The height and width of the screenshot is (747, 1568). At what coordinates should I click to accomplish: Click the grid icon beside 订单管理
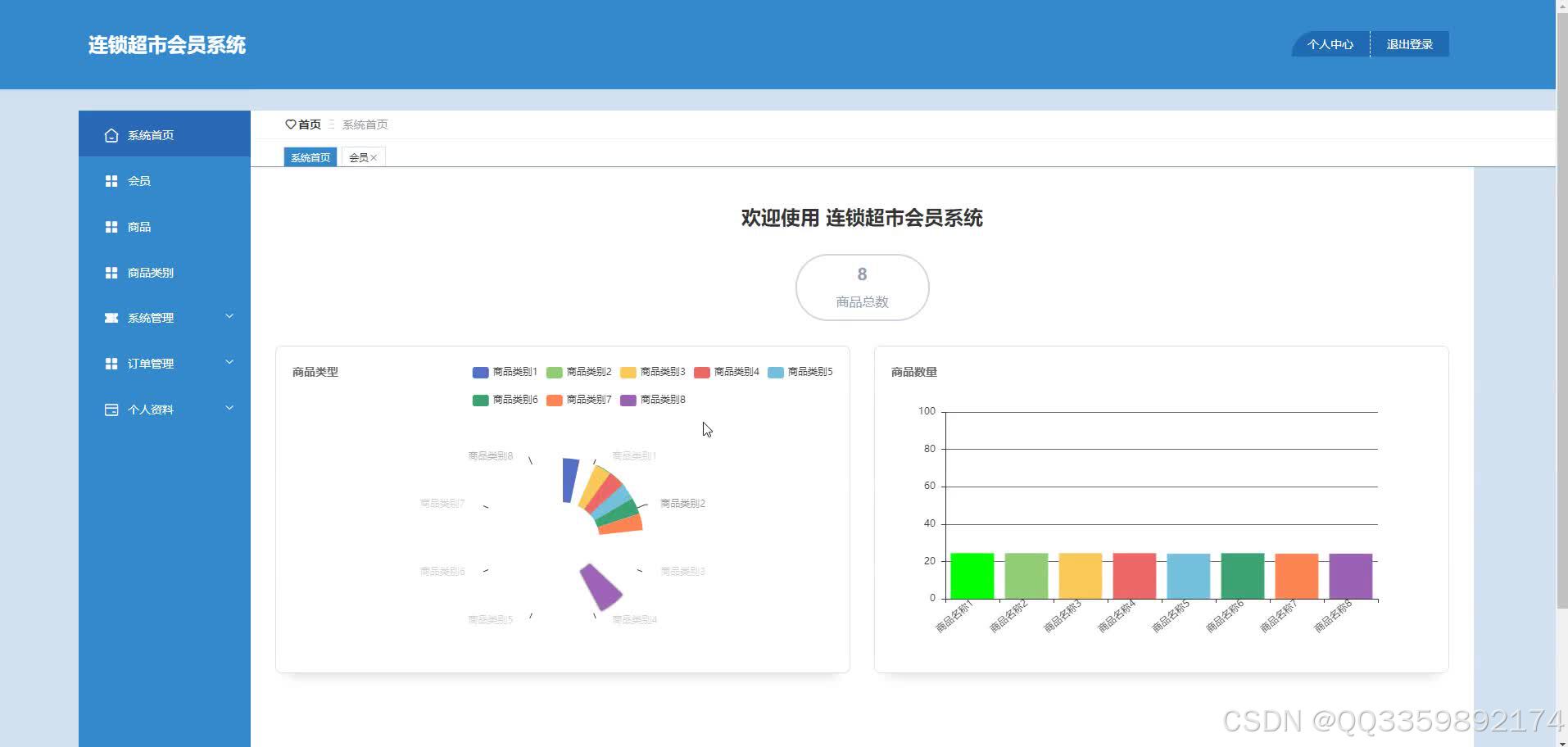click(111, 364)
